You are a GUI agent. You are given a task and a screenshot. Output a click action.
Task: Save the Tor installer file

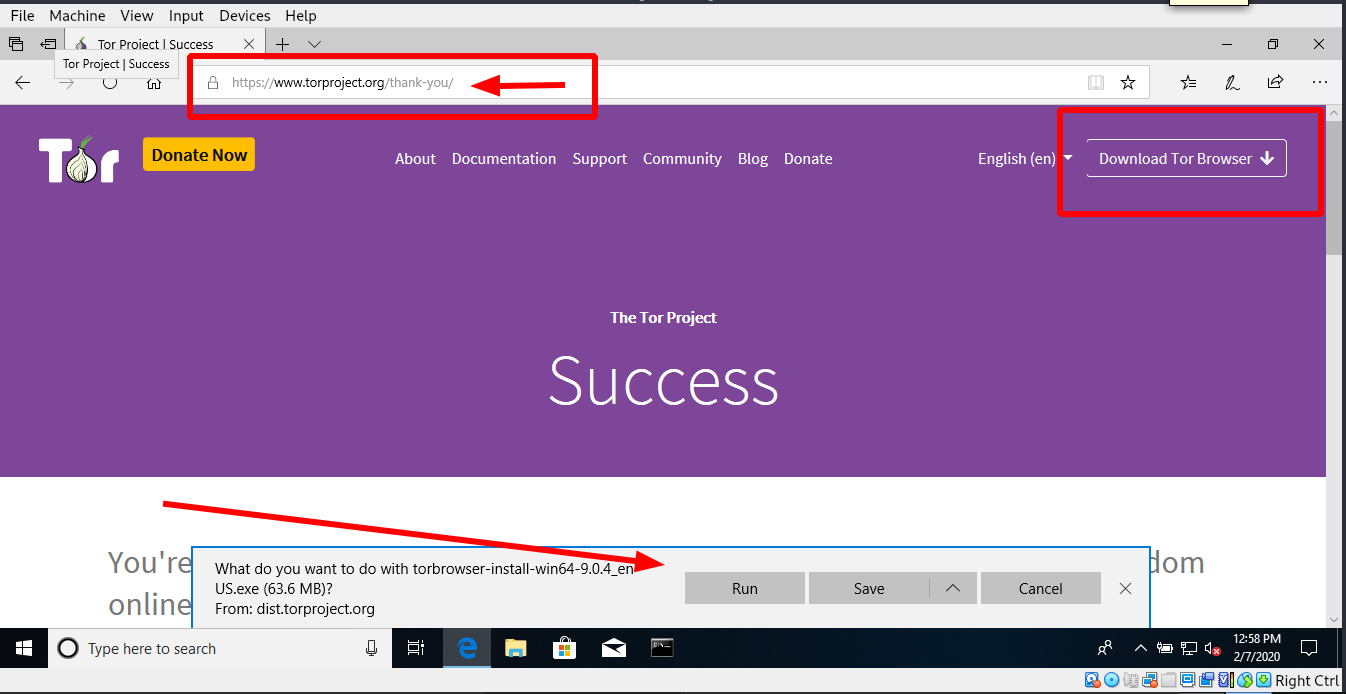pyautogui.click(x=869, y=588)
